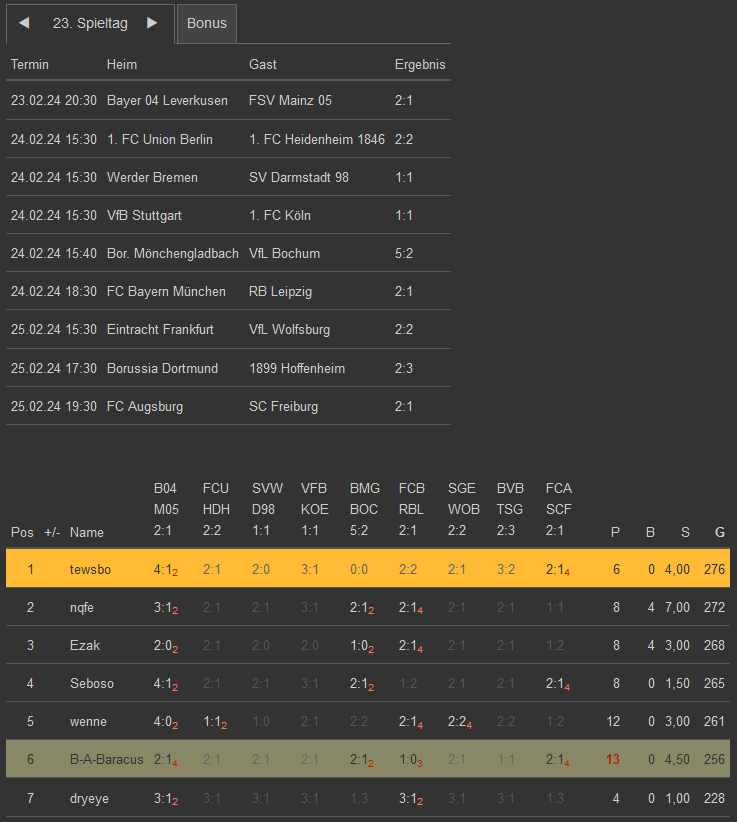Click the Ergebnis column header

[x=420, y=64]
